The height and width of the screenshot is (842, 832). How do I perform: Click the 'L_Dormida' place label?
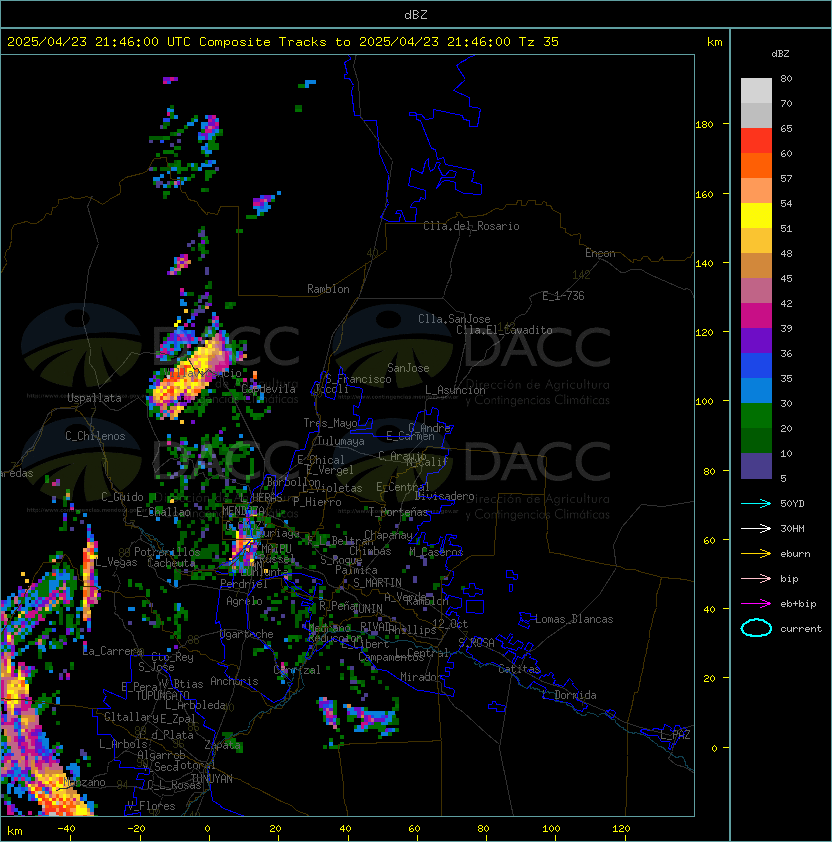[569, 695]
